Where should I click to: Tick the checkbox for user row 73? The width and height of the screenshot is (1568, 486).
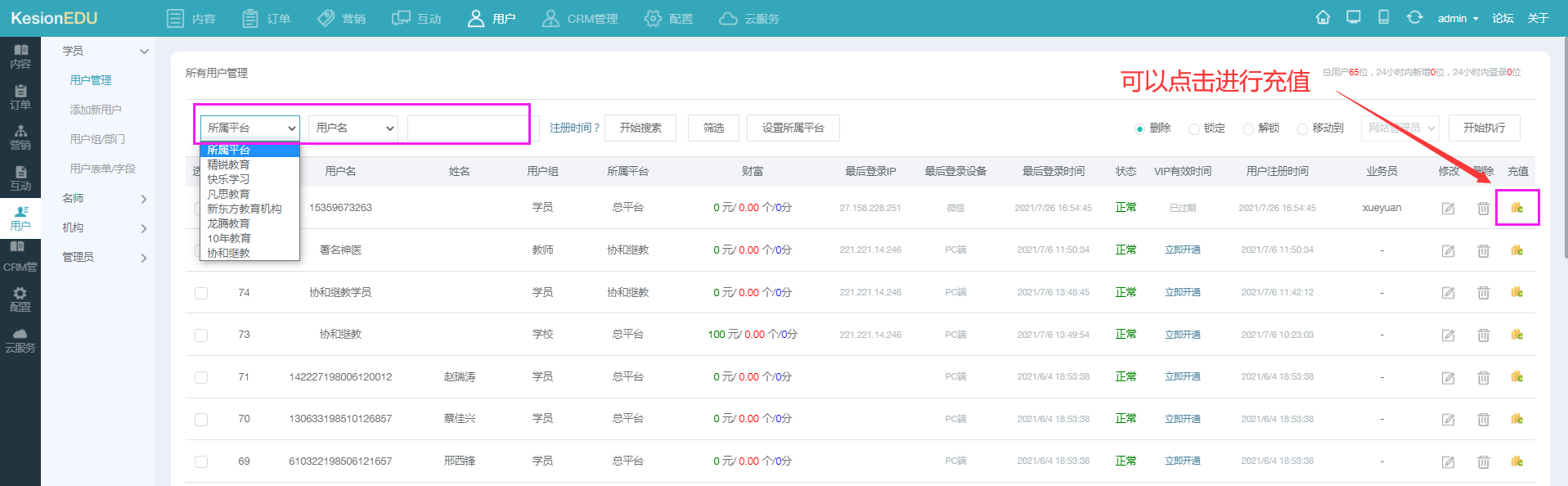tap(201, 335)
